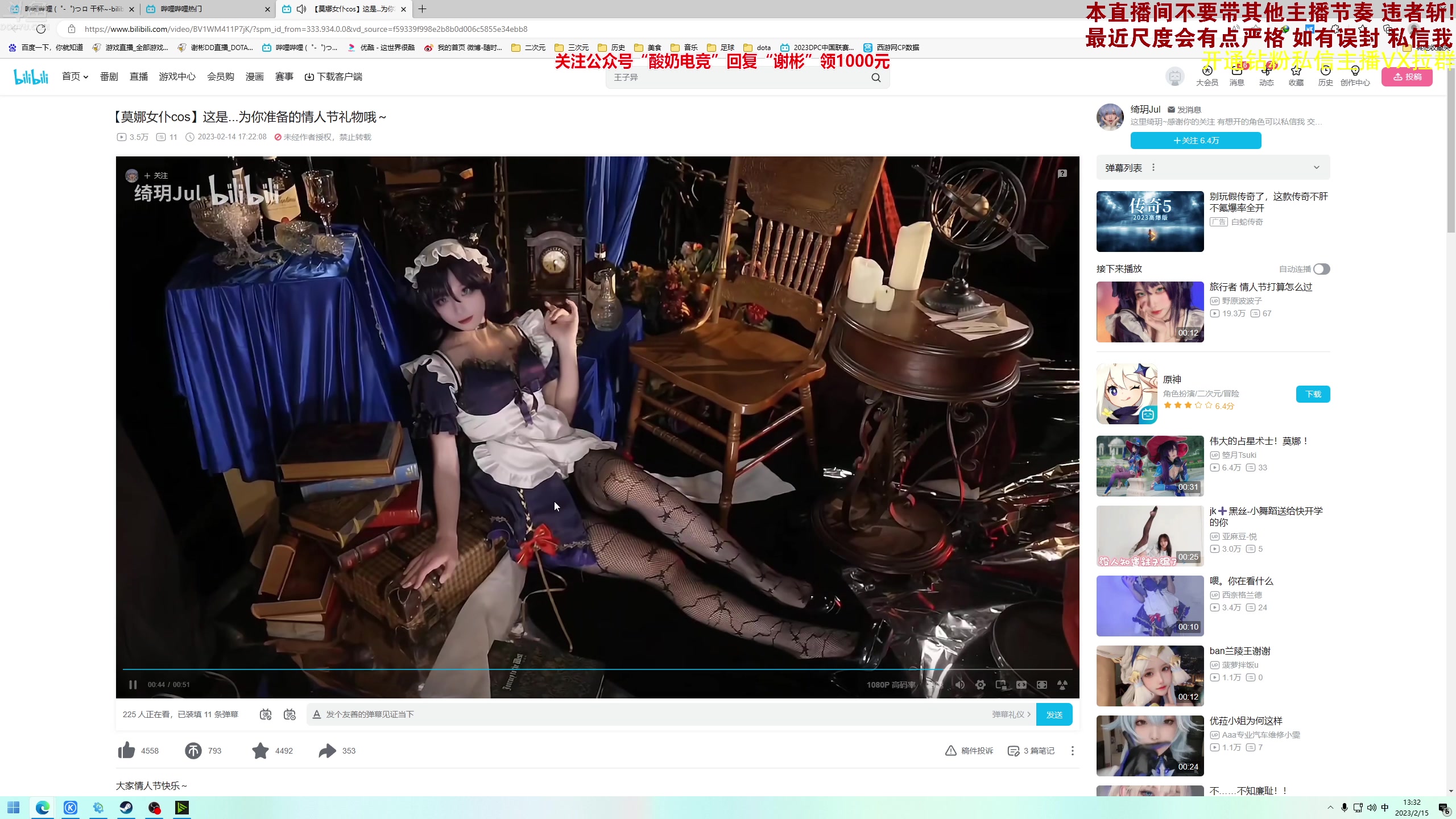Open 赛事 menu item

click(x=284, y=77)
